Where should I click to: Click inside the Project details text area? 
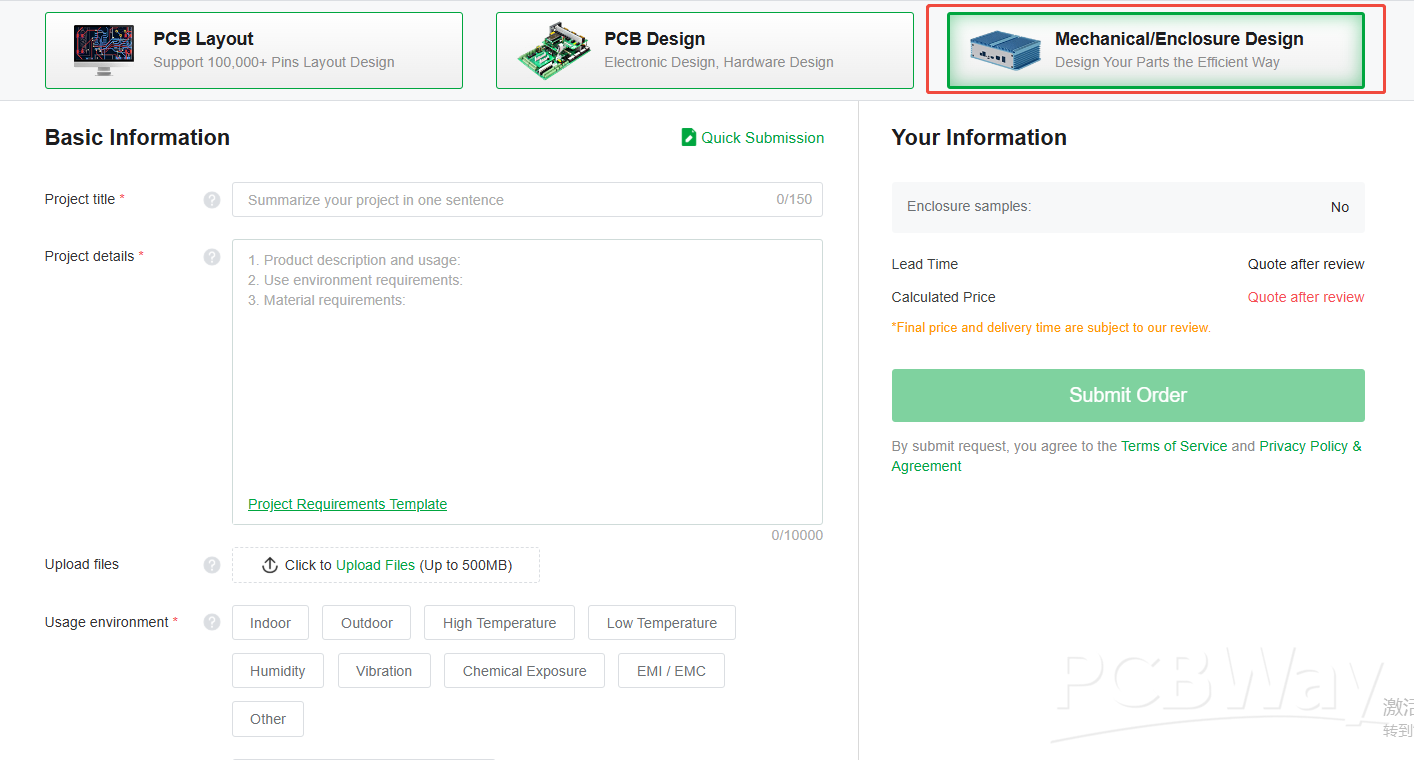527,390
